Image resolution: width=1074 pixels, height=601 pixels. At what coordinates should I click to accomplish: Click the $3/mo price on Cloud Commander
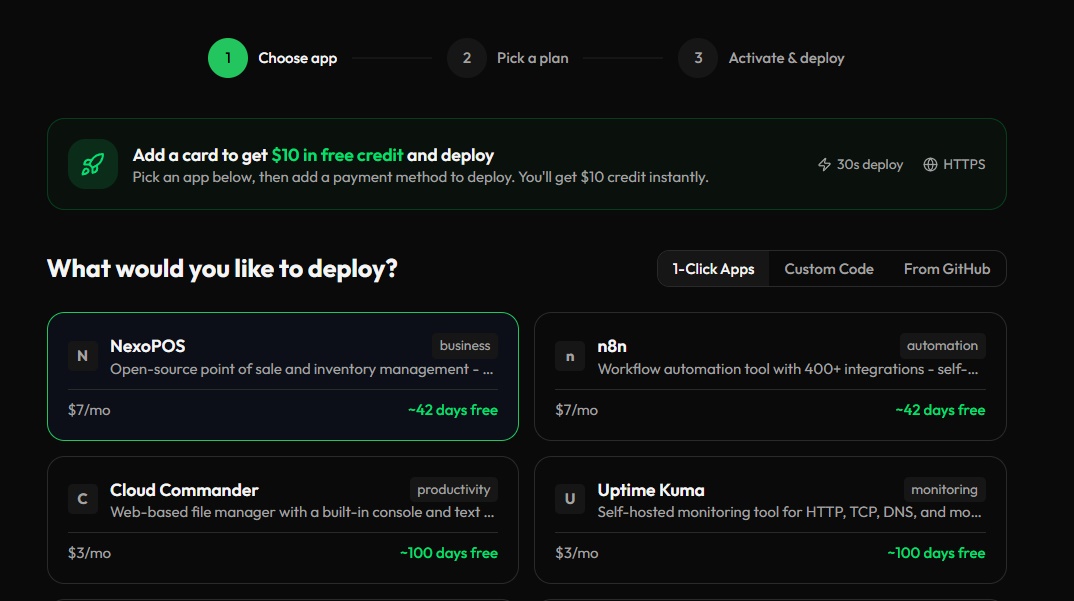[x=89, y=553]
